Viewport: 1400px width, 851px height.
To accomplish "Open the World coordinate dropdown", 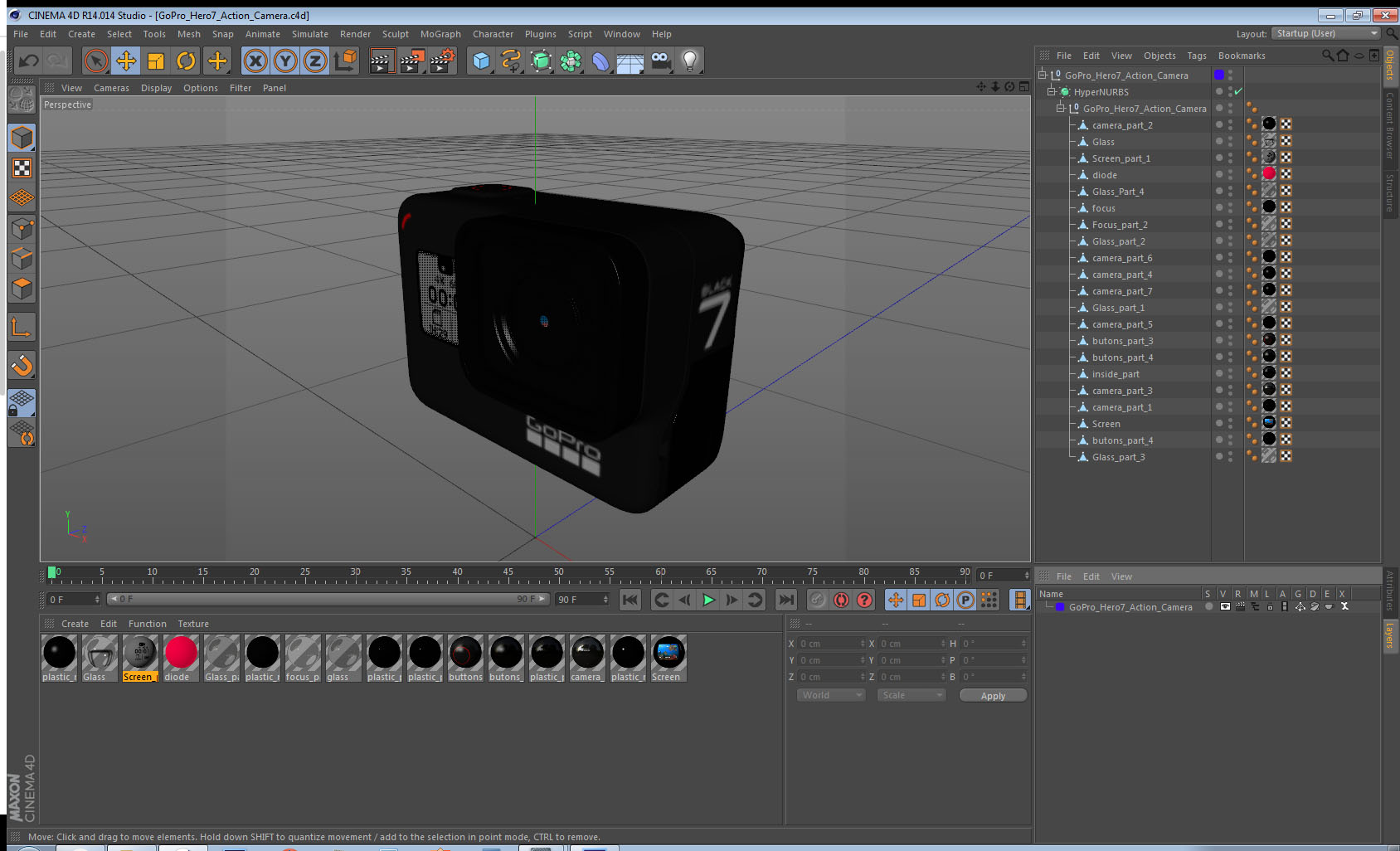I will (831, 695).
